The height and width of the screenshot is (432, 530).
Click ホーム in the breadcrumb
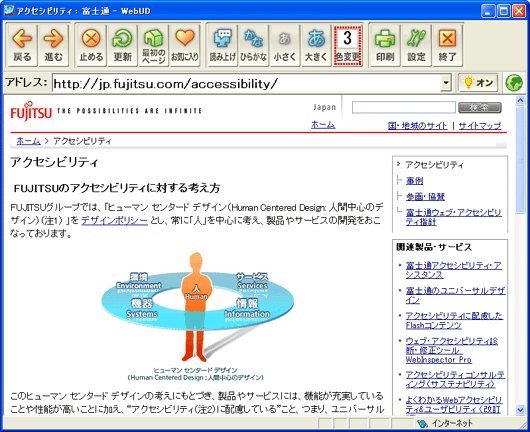[x=28, y=141]
